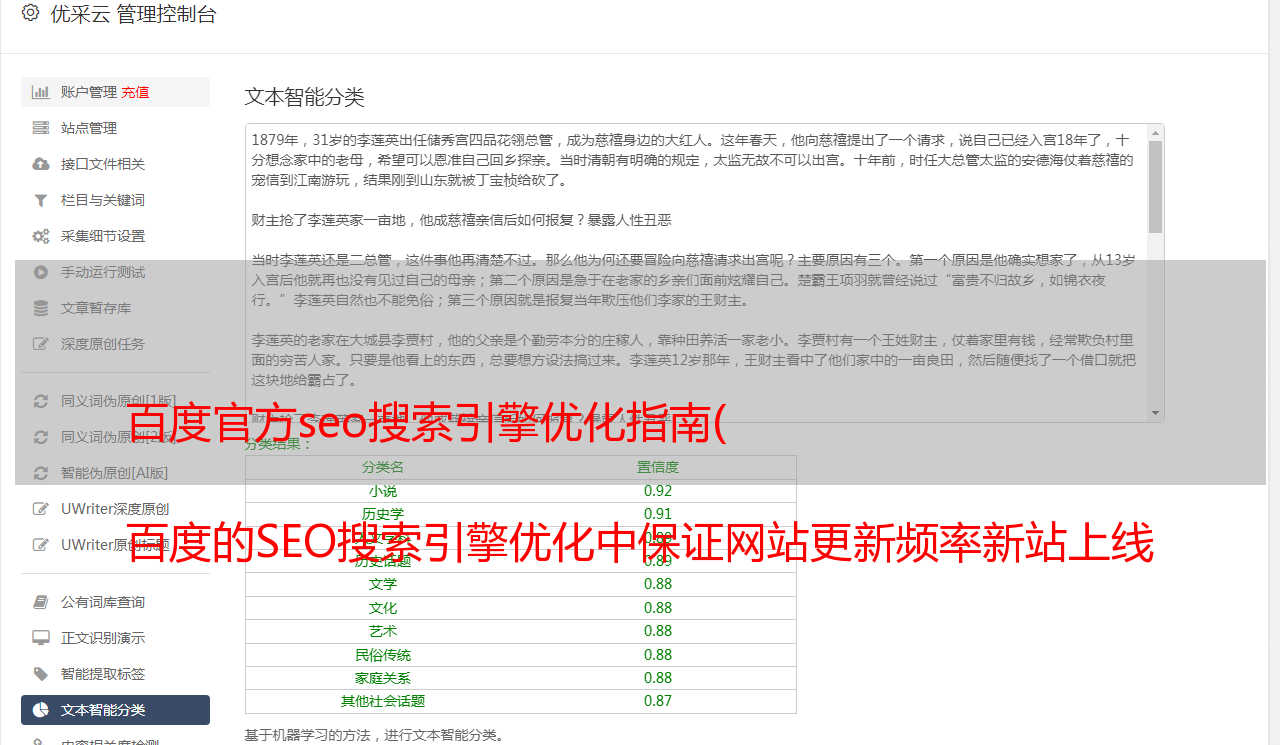Click the 优采云 管理控制台 header title

133,14
